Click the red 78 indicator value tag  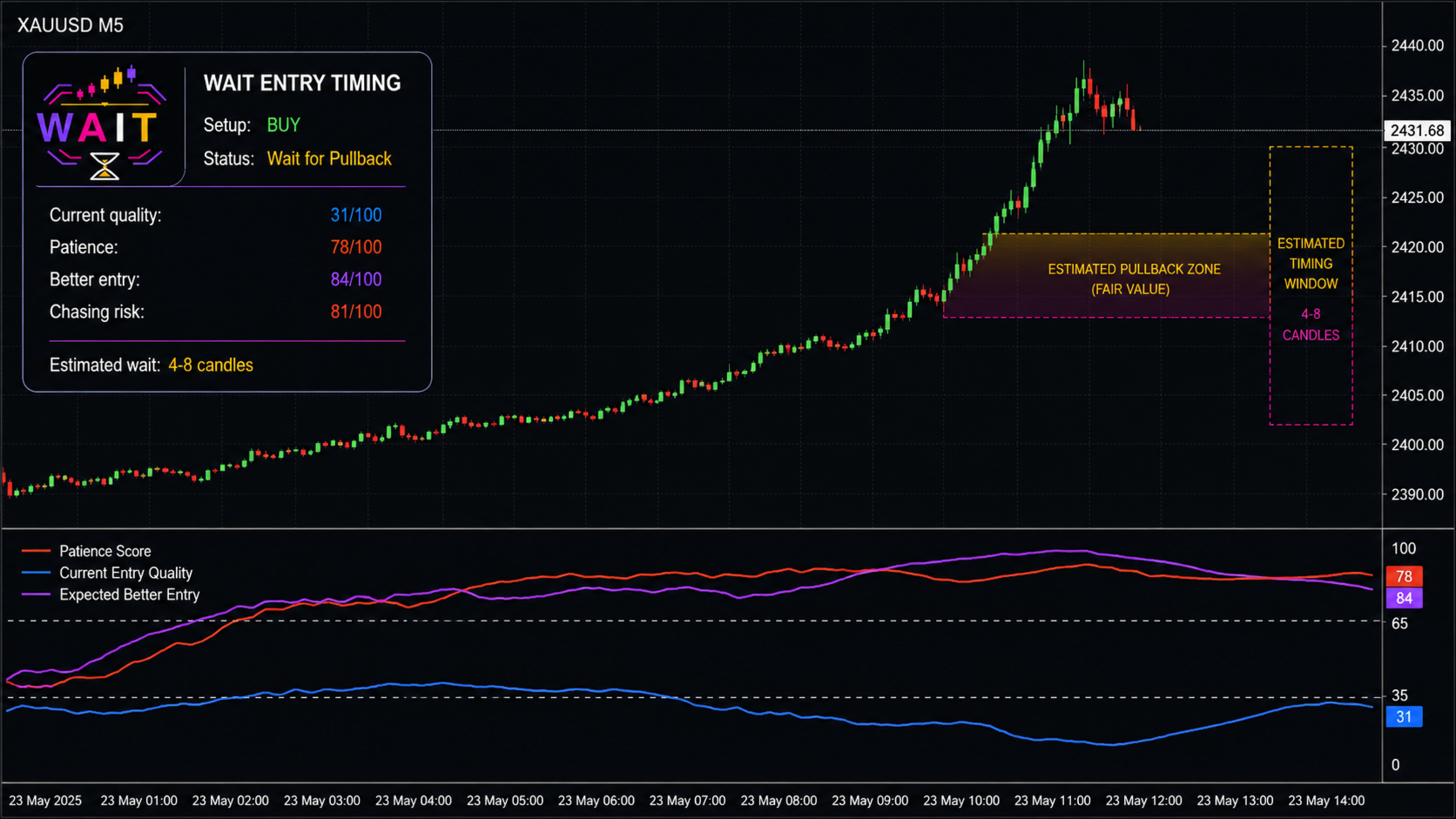point(1404,576)
